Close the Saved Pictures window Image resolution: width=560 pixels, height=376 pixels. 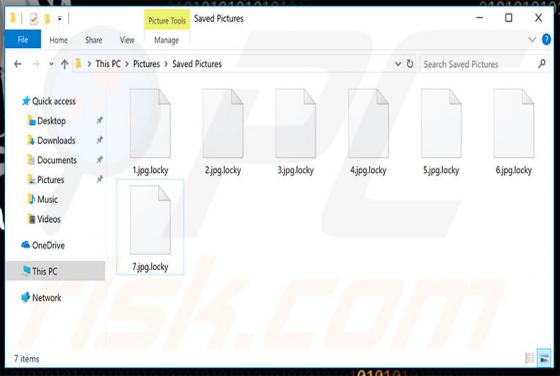(x=538, y=17)
